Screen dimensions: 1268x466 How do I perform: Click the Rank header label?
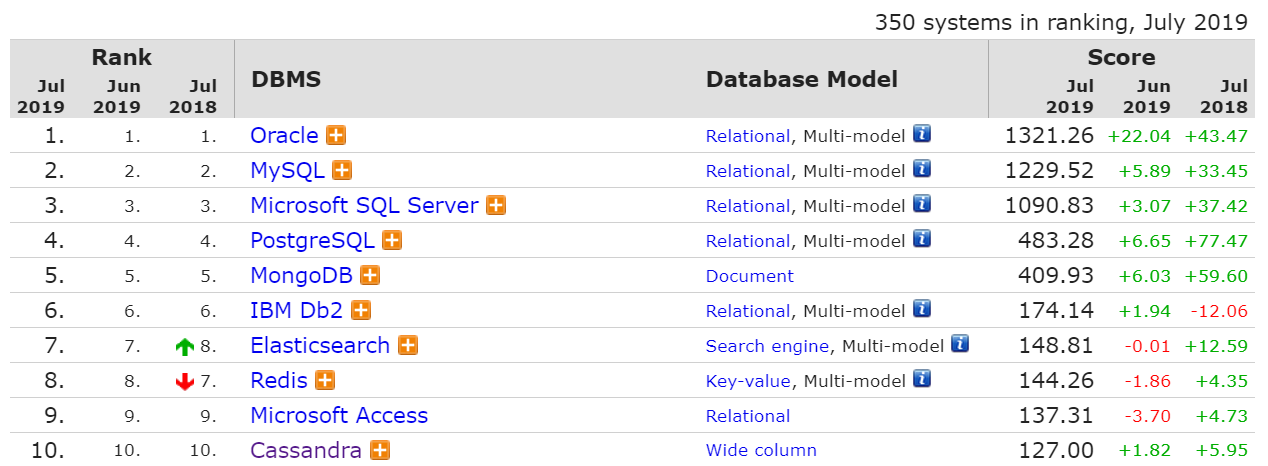122,57
